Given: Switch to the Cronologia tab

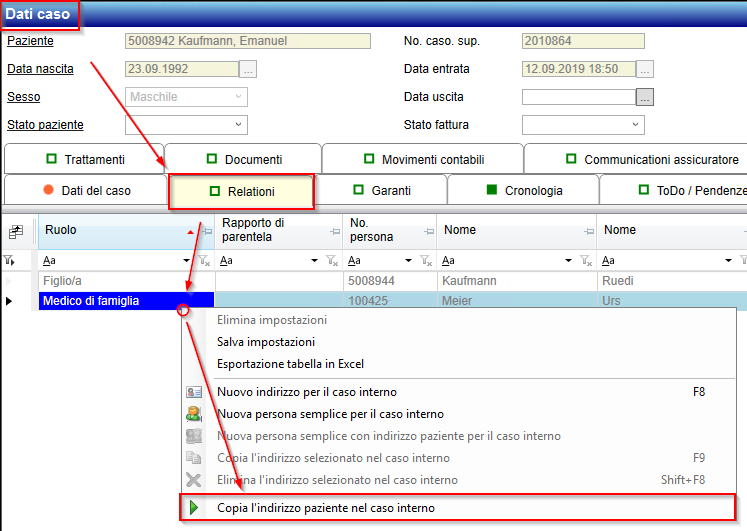Looking at the screenshot, I should pyautogui.click(x=523, y=190).
